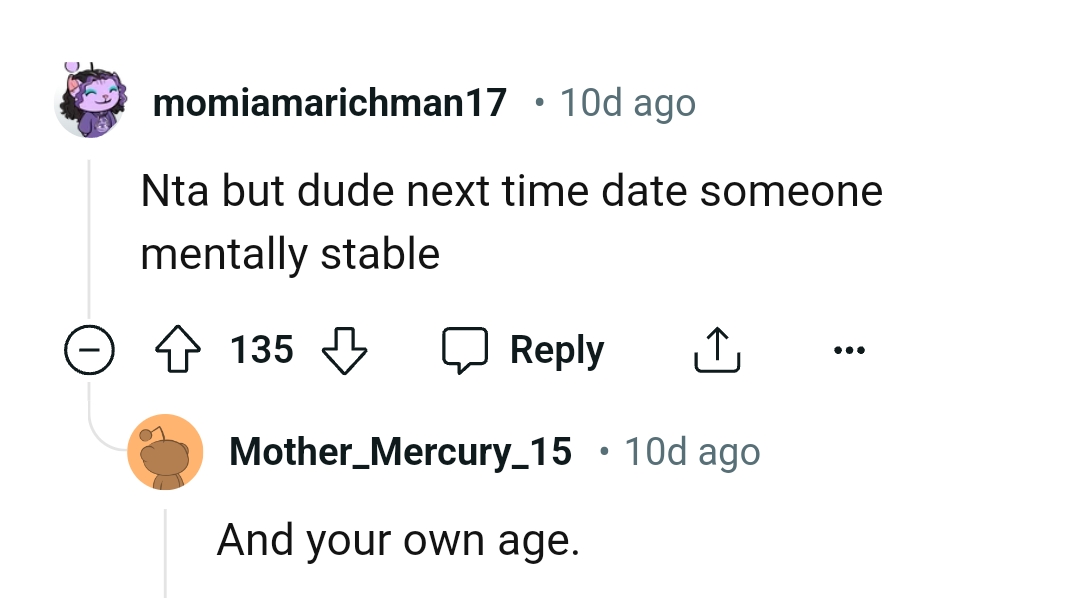Click the Reply button

(x=556, y=349)
